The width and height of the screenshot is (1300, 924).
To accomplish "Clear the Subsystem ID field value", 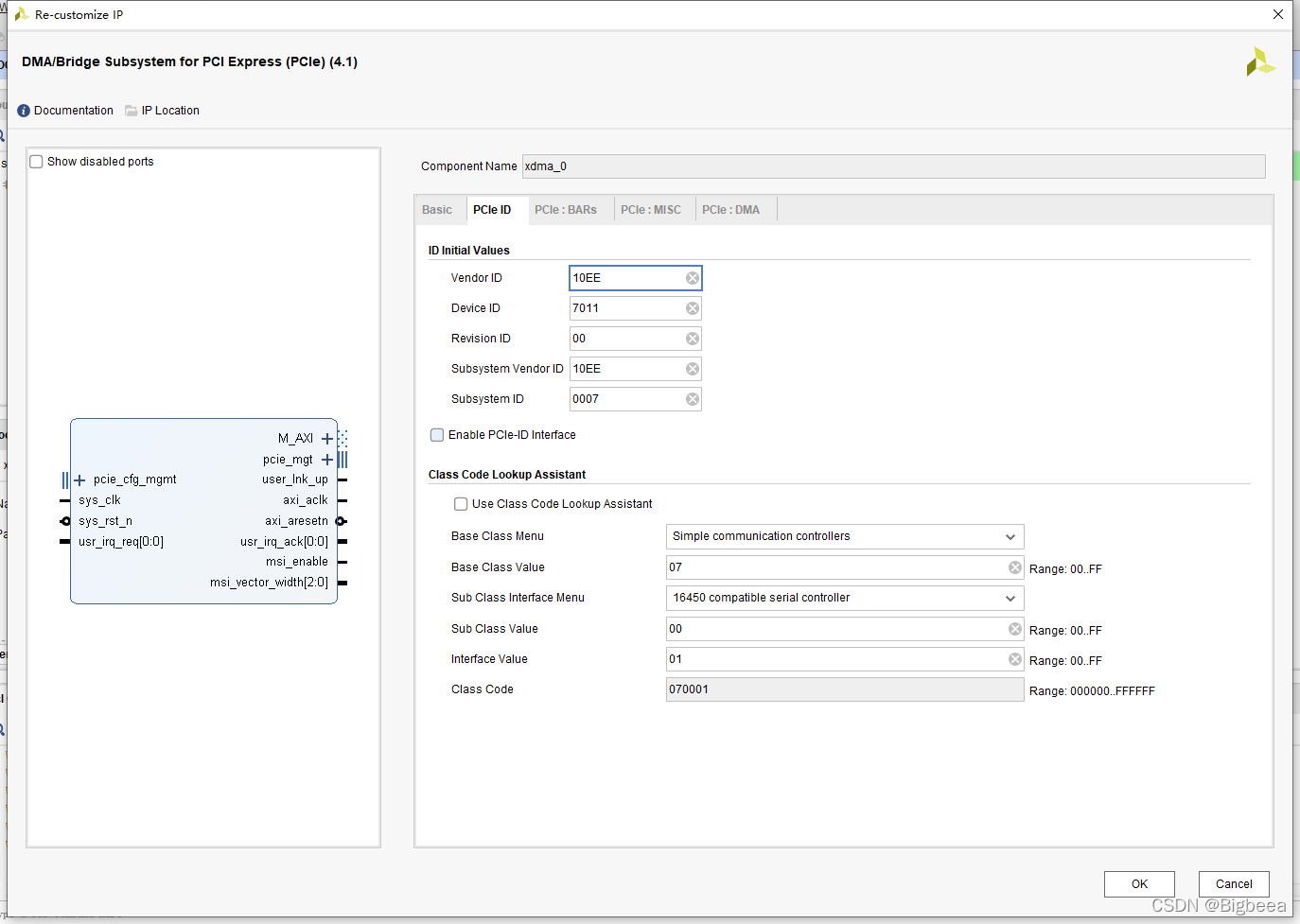I will tap(693, 399).
